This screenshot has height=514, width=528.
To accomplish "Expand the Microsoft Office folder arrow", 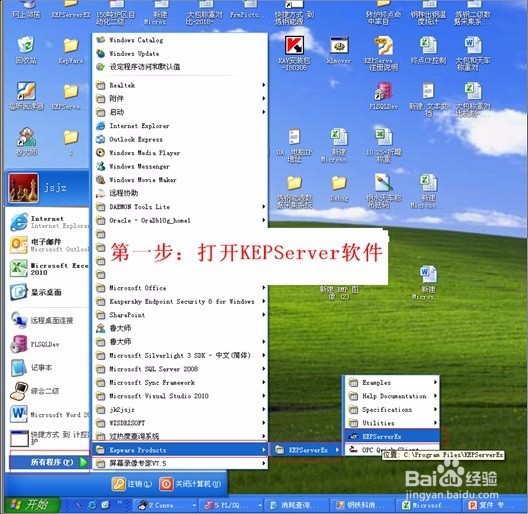I will tap(264, 288).
